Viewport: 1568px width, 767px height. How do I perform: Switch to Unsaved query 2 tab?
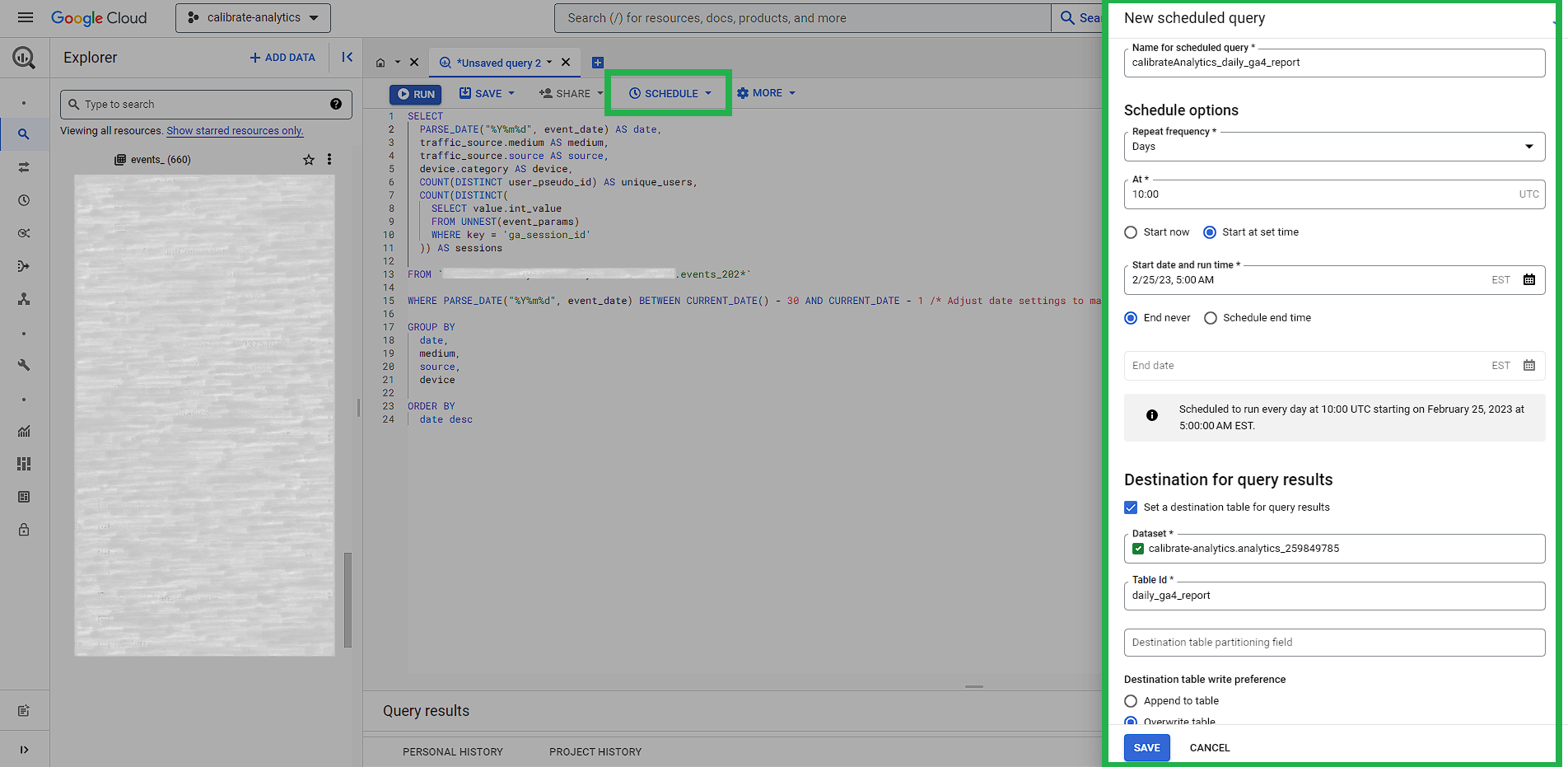pyautogui.click(x=499, y=63)
